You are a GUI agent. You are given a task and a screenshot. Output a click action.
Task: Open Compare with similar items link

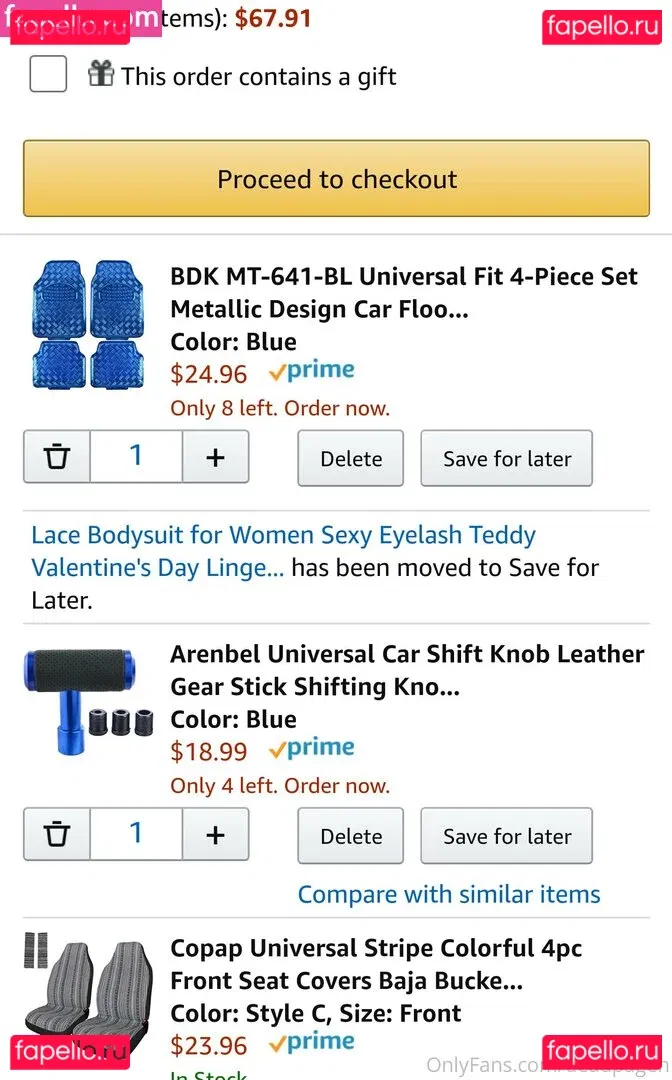(449, 894)
